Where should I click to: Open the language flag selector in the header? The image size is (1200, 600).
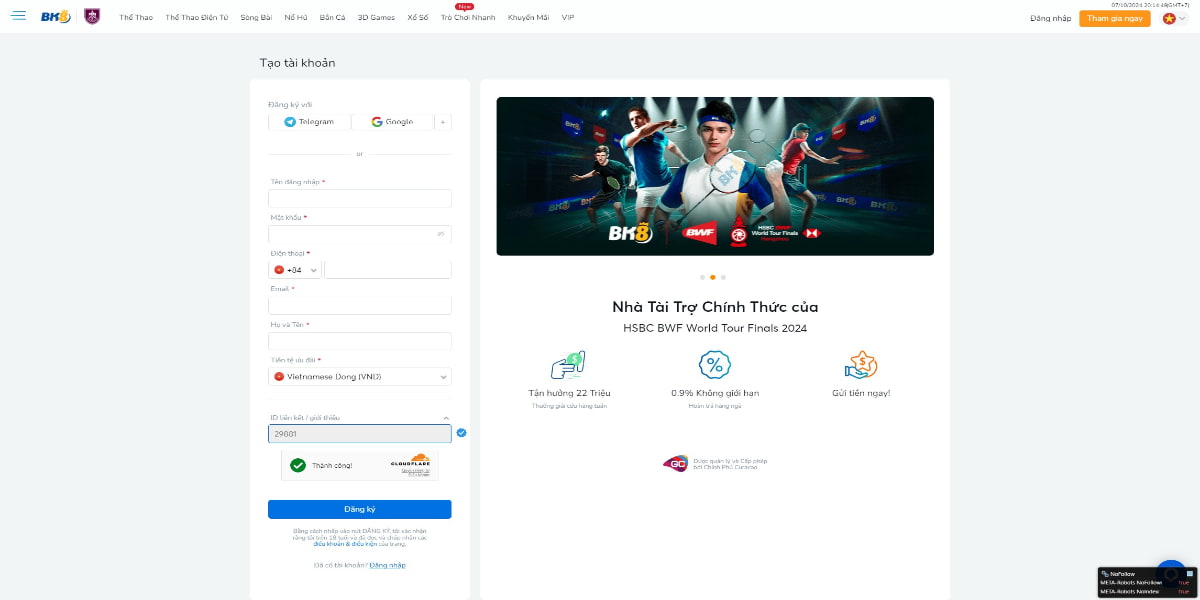pyautogui.click(x=1173, y=18)
